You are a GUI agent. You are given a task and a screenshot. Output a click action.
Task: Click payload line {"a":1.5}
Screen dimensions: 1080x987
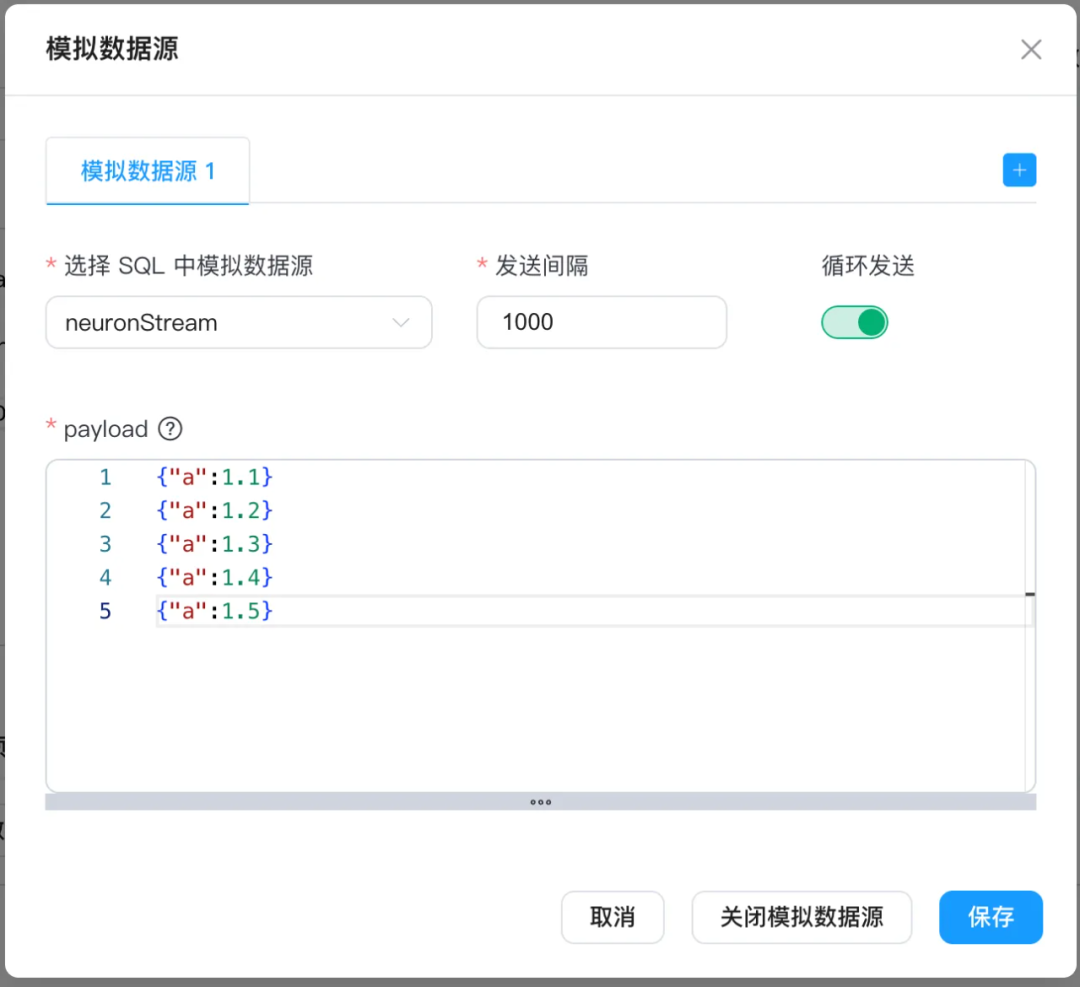tap(214, 610)
